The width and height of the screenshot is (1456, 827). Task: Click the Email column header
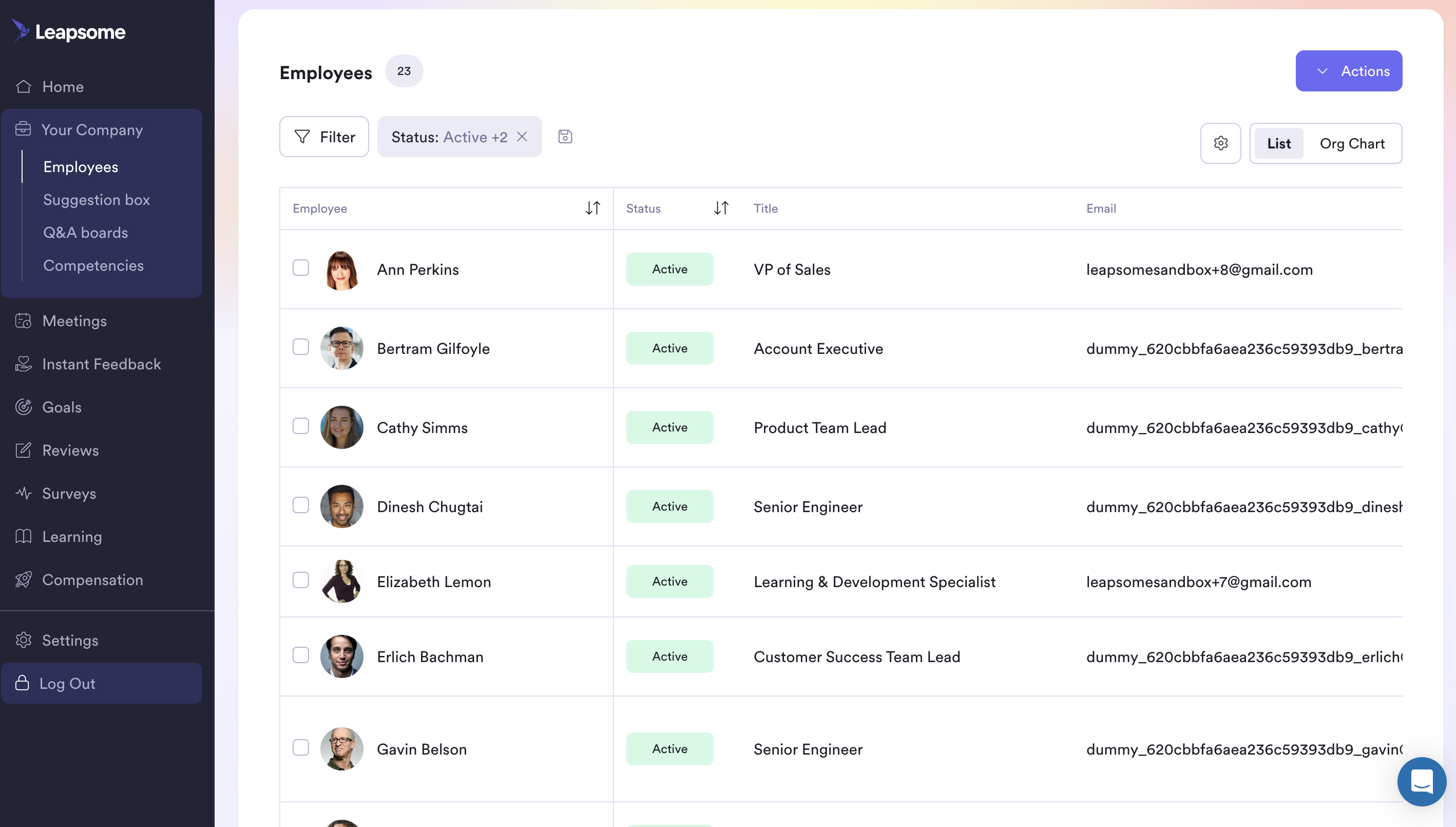coord(1101,209)
